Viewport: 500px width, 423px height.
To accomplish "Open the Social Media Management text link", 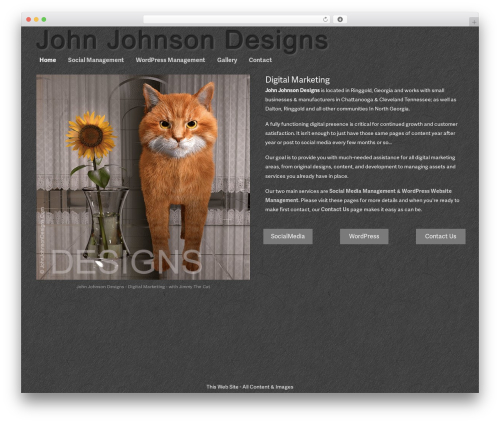I will pyautogui.click(x=362, y=191).
